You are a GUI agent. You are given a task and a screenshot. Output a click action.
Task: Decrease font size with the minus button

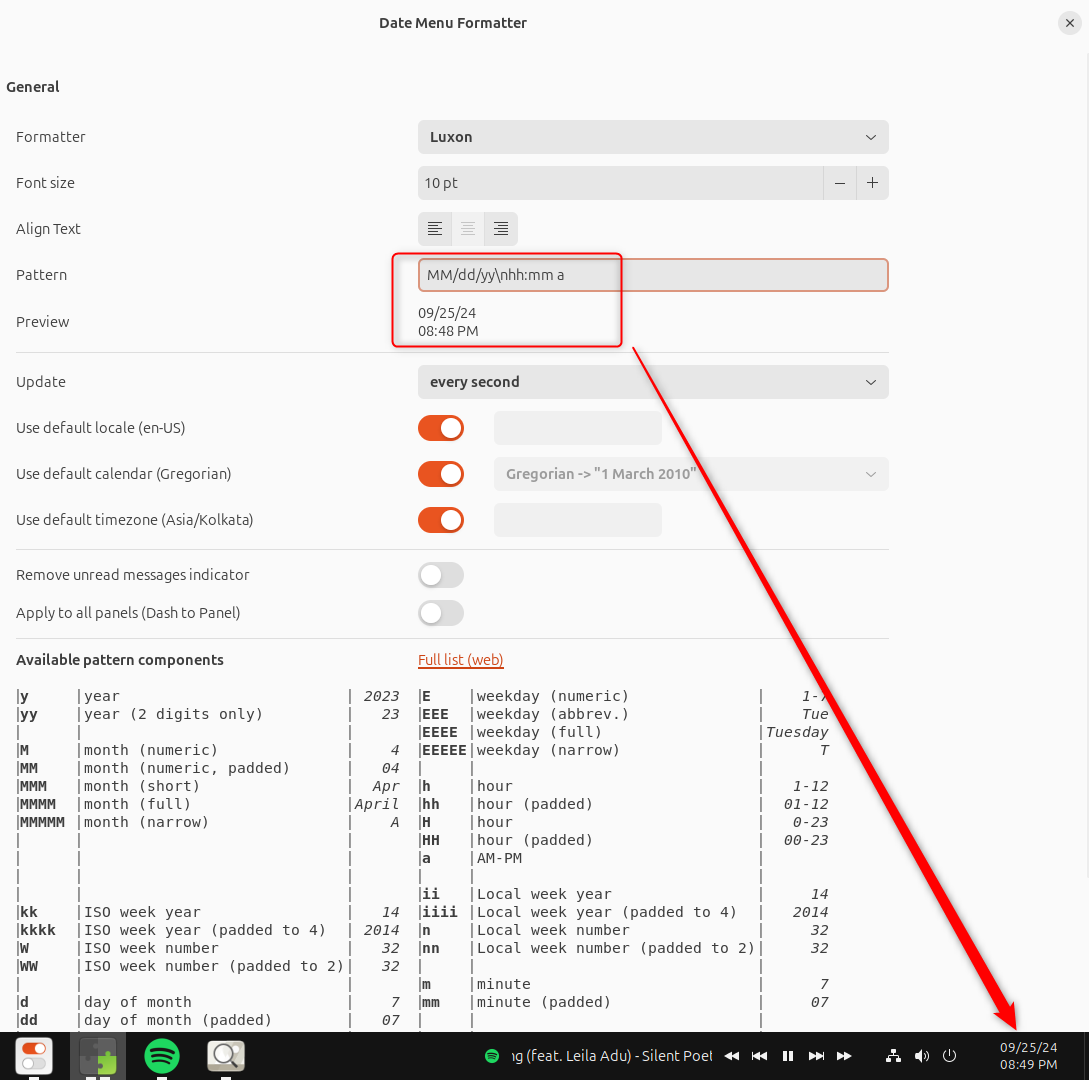[839, 183]
